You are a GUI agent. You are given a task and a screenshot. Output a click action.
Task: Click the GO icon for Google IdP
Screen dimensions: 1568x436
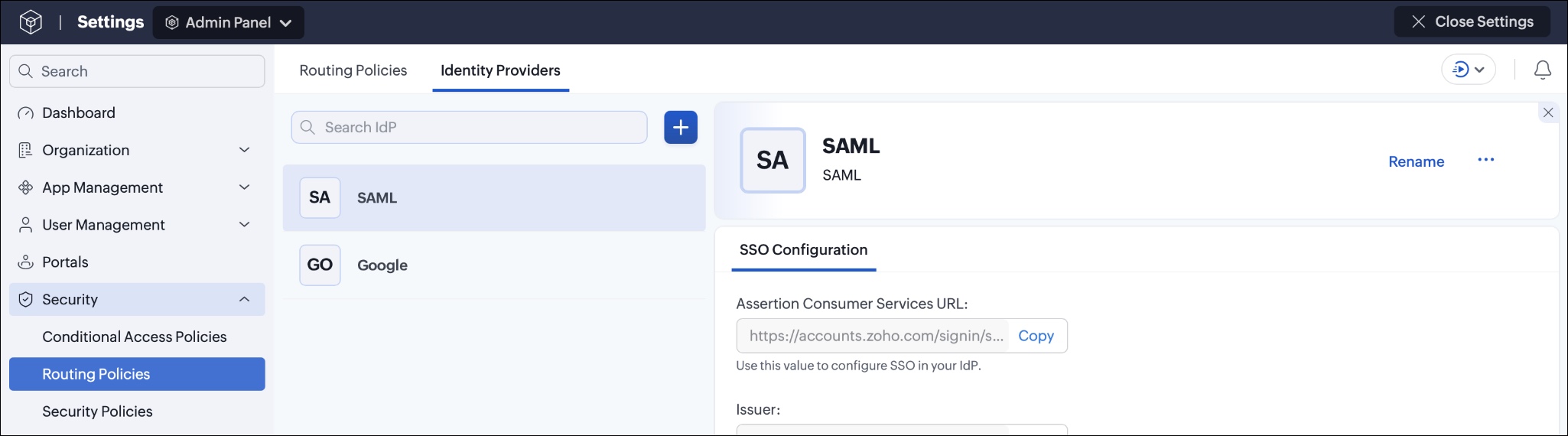point(320,265)
